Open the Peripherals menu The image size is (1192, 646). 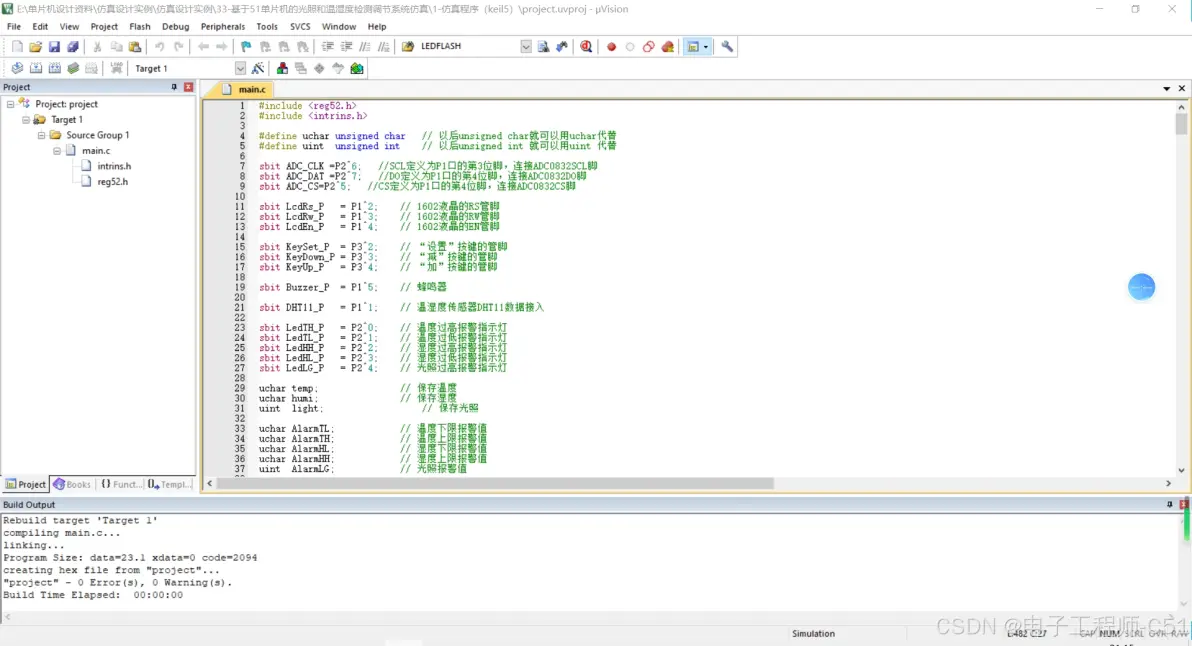pos(222,27)
